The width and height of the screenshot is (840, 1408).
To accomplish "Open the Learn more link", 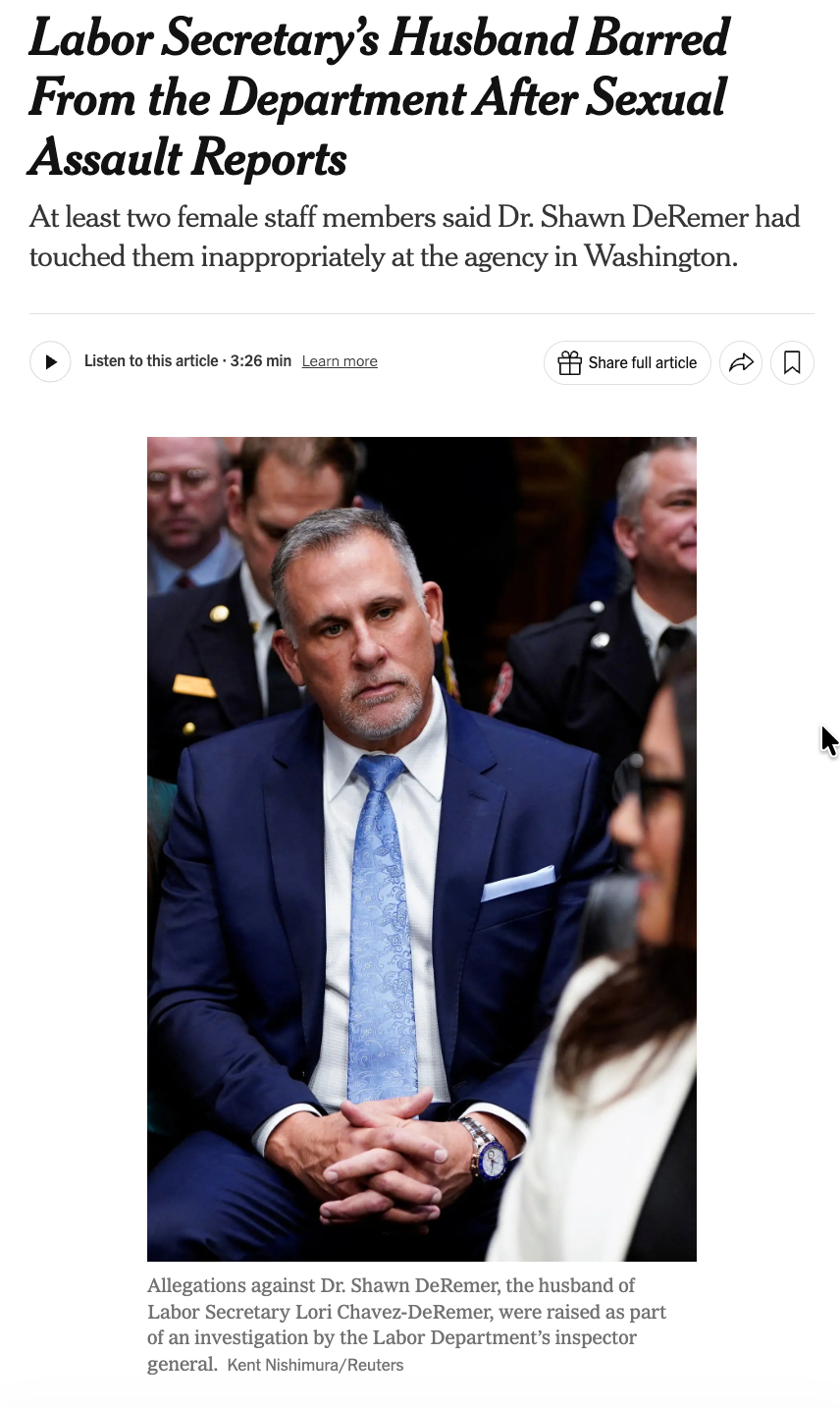I will (x=340, y=361).
